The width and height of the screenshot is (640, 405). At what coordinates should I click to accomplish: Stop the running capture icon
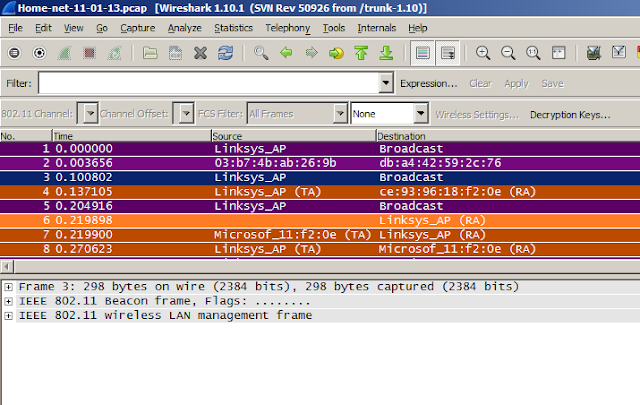(x=89, y=53)
